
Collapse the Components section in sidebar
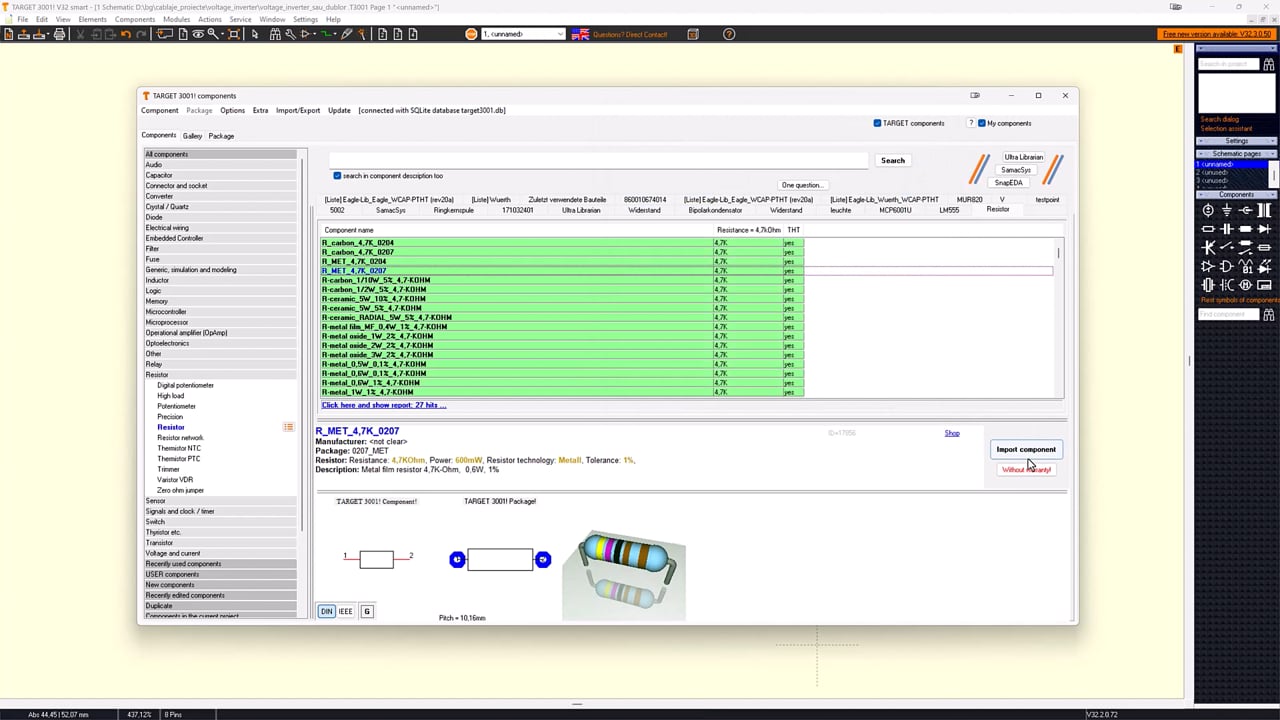pyautogui.click(x=1237, y=195)
